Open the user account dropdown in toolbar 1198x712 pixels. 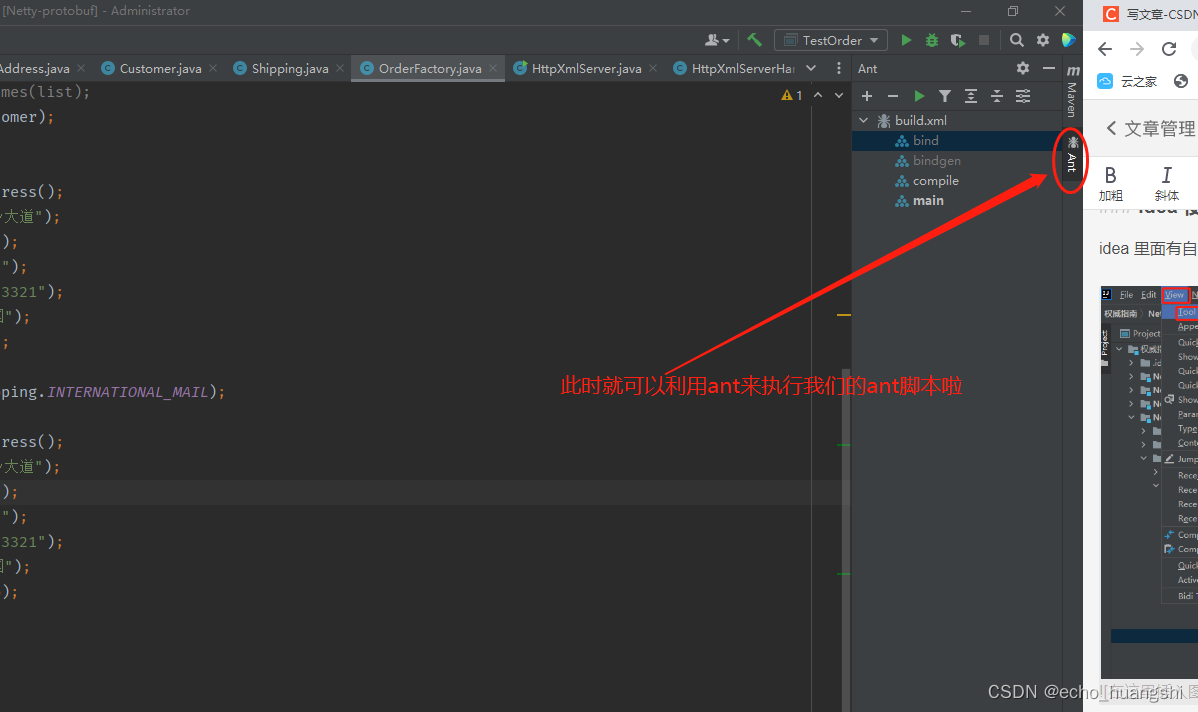717,40
